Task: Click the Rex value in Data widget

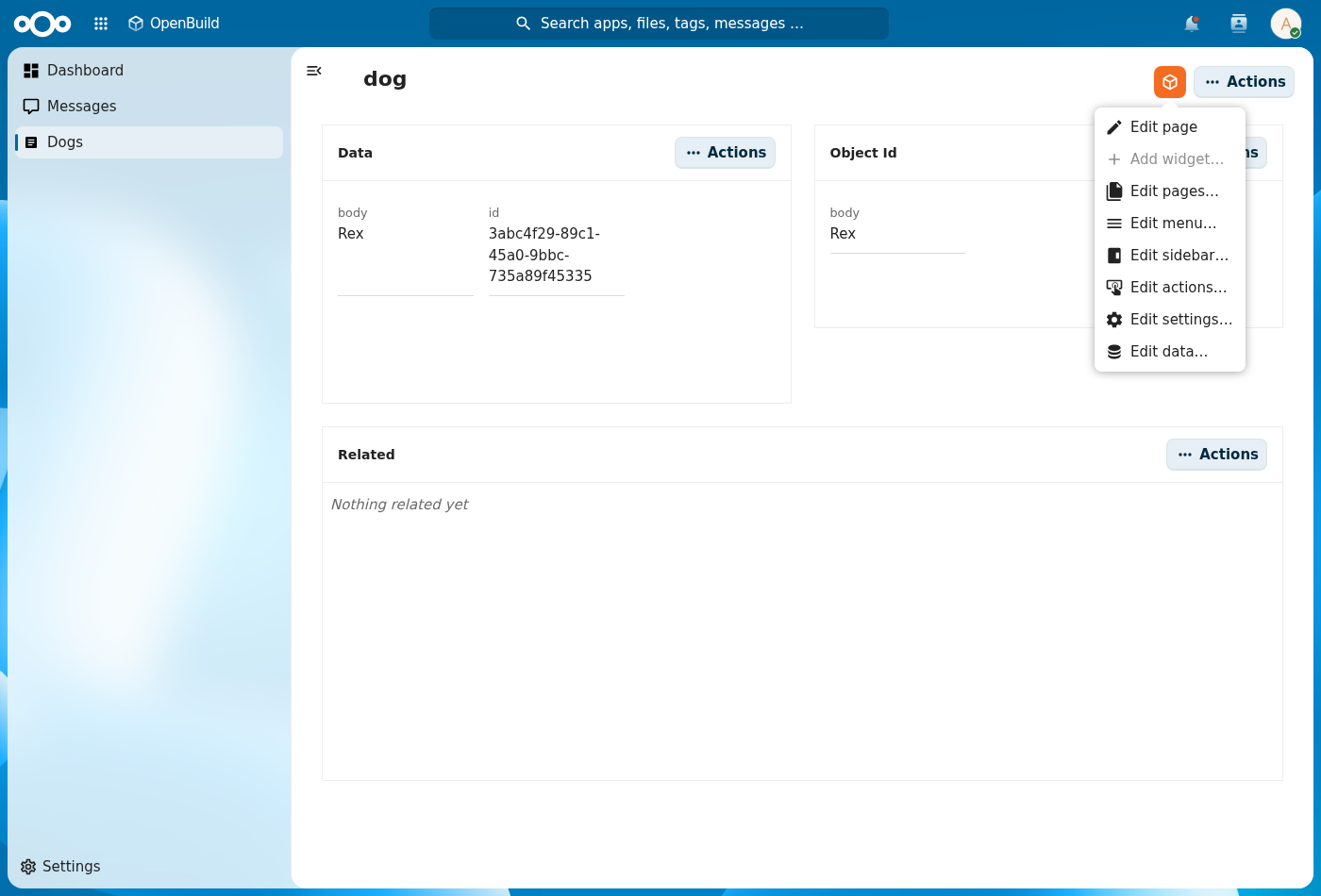Action: (x=351, y=234)
